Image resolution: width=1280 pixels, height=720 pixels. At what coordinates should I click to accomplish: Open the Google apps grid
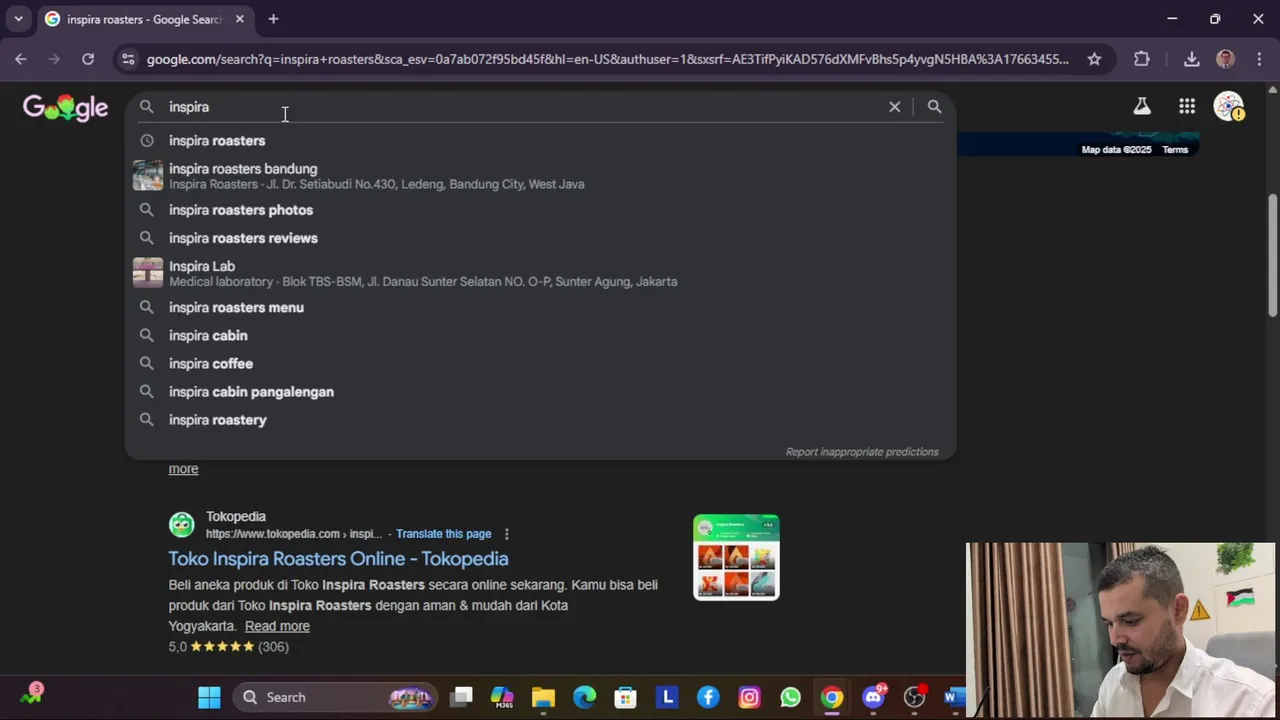coord(1187,106)
